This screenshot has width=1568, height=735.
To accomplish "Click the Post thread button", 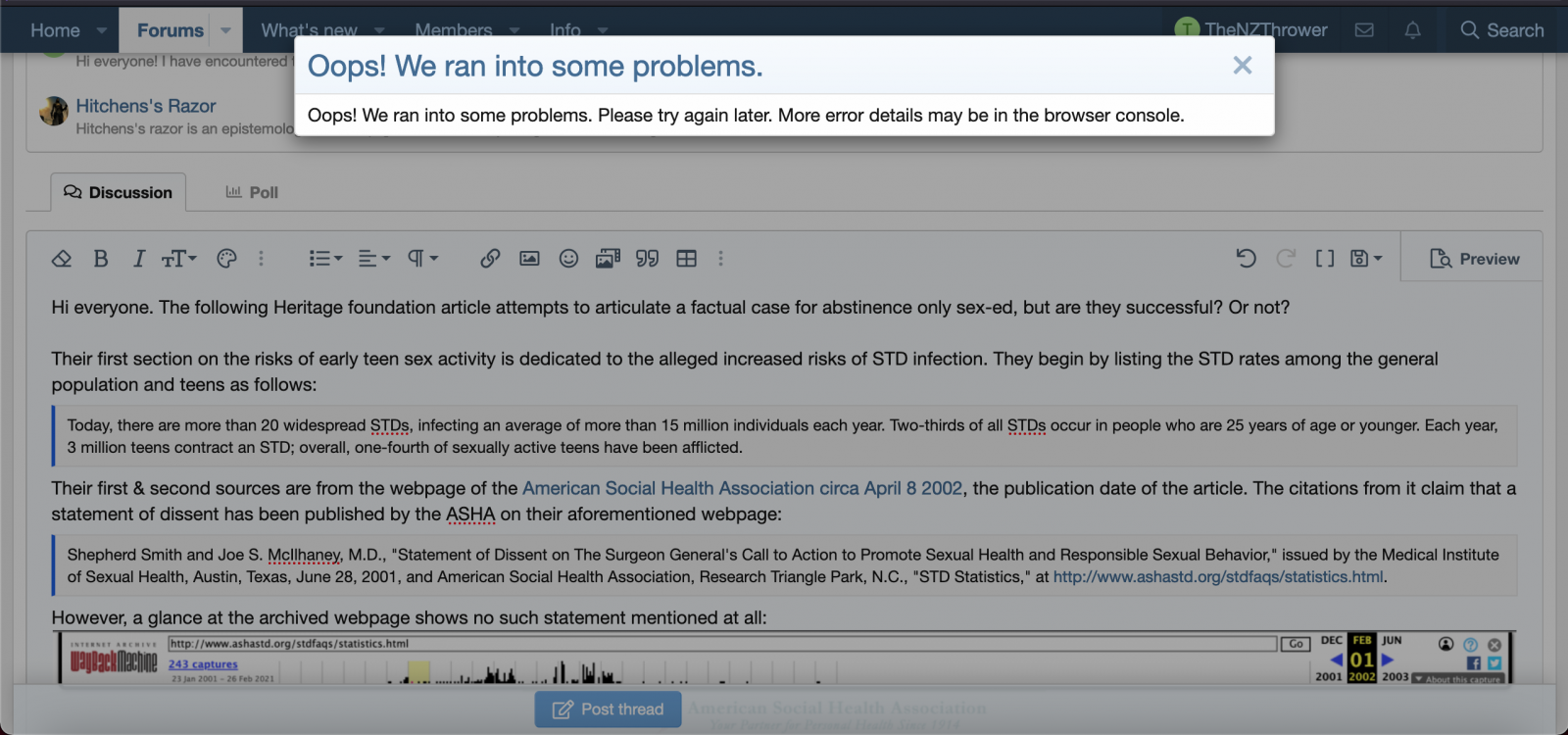I will (608, 710).
